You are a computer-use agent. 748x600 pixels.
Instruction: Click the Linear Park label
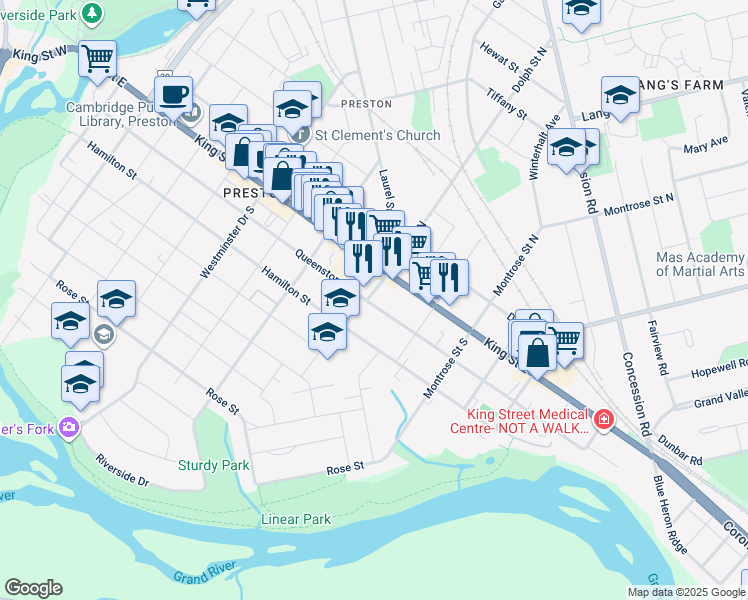click(x=296, y=519)
